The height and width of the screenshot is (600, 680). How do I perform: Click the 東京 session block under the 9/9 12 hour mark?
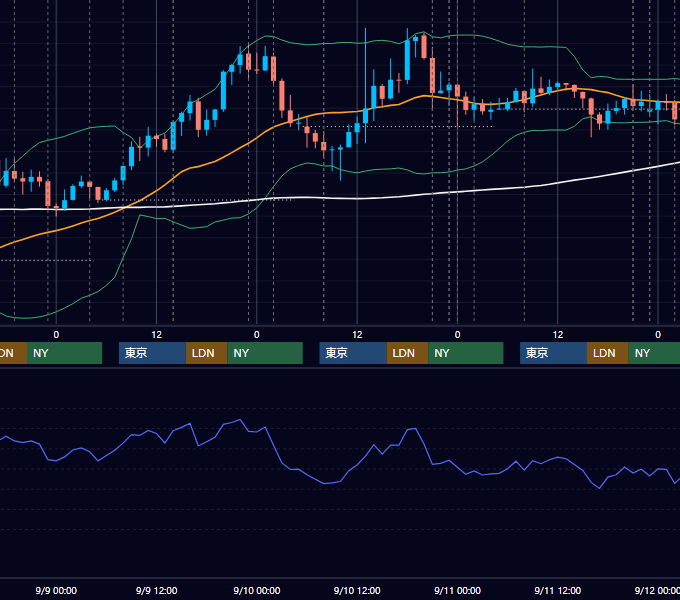point(153,353)
